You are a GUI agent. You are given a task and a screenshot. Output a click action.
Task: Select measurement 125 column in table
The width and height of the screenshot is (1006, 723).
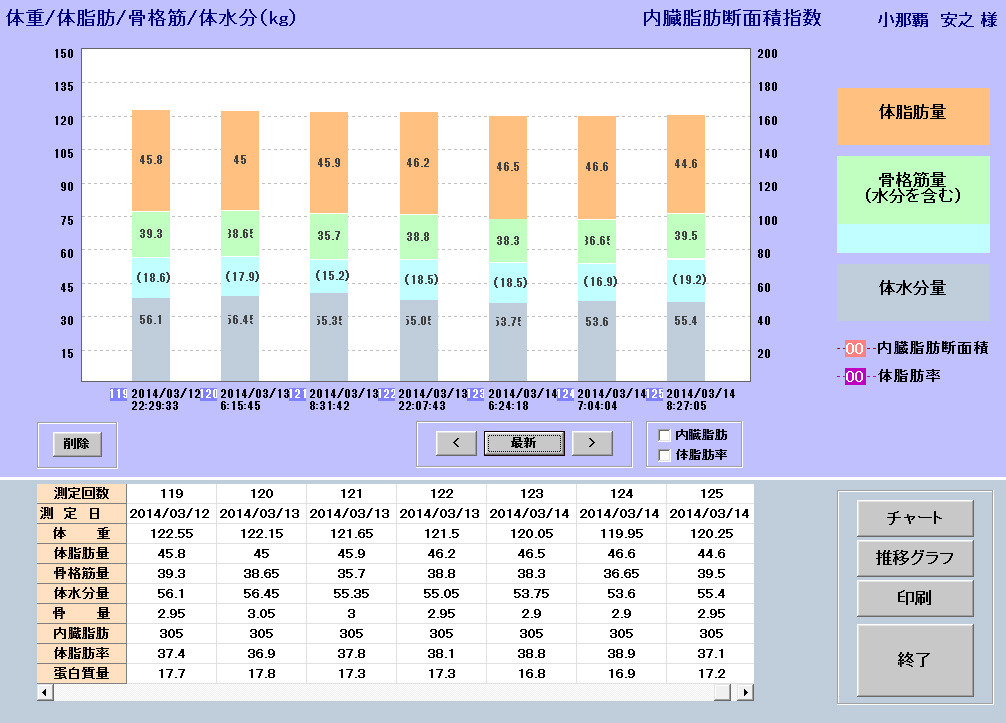(x=709, y=493)
